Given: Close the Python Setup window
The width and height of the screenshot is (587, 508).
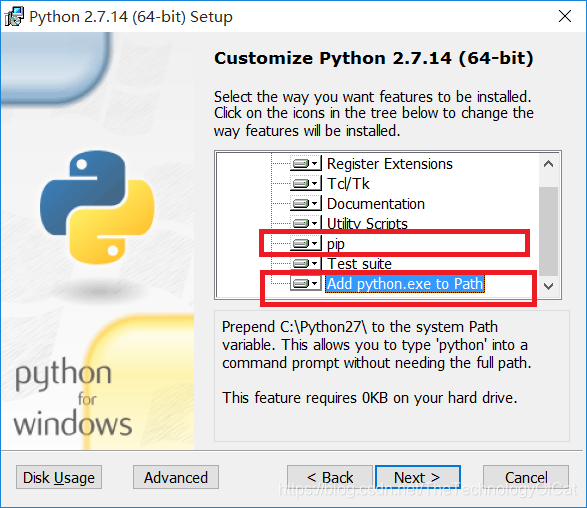Looking at the screenshot, I should pyautogui.click(x=565, y=16).
